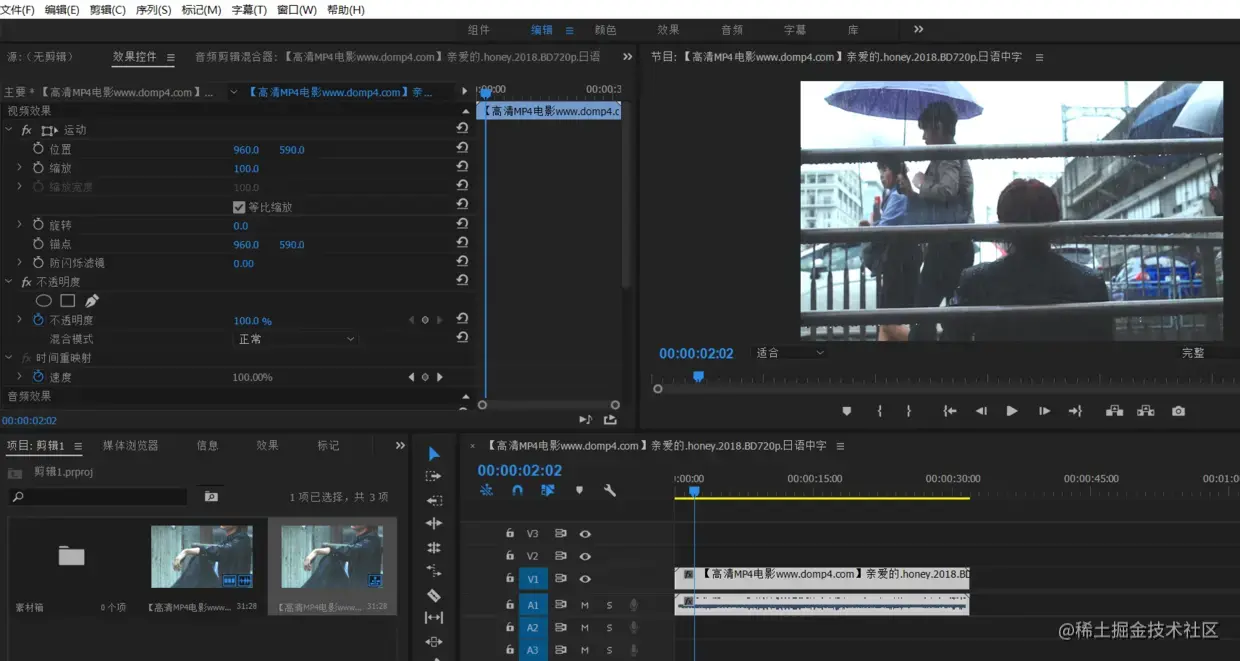Click the Position X value 960.0

(x=246, y=150)
